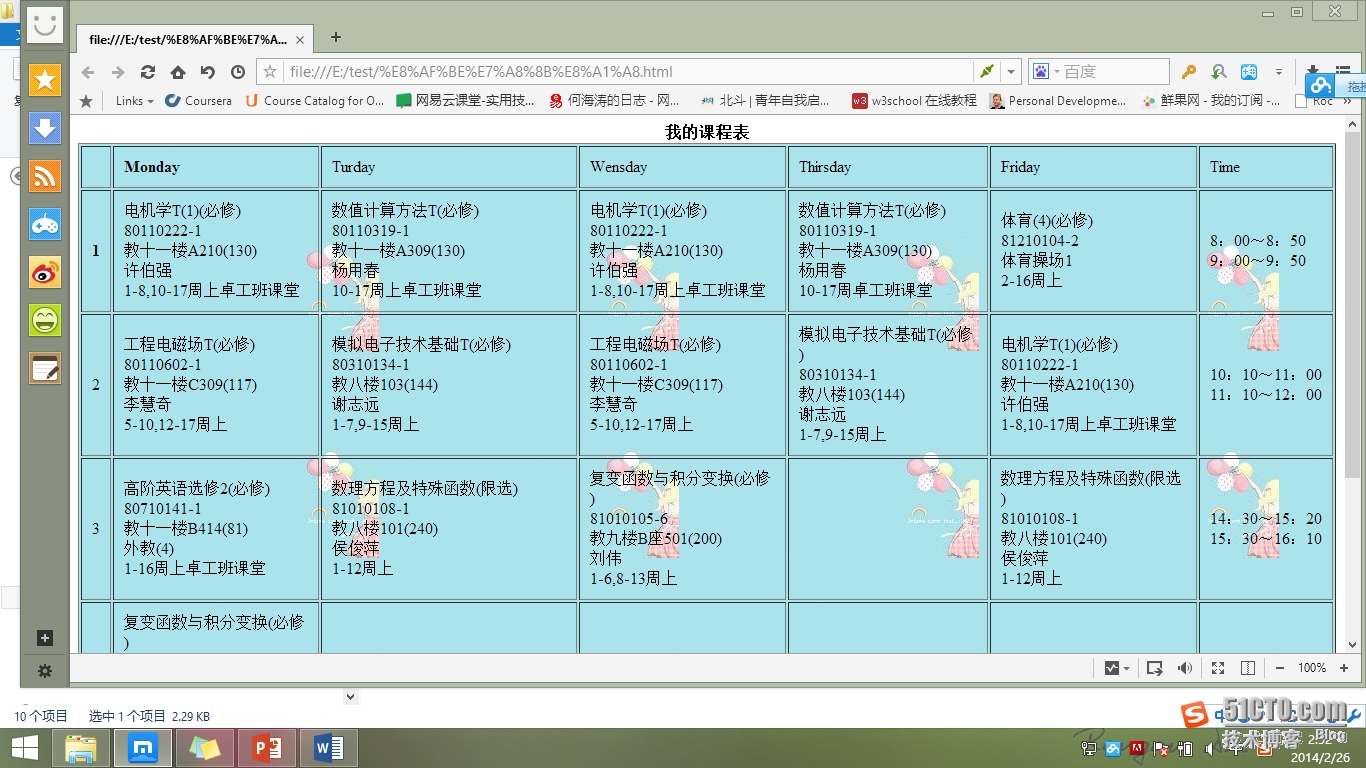Open the Windows Start button
The width and height of the screenshot is (1366, 768).
point(24,747)
